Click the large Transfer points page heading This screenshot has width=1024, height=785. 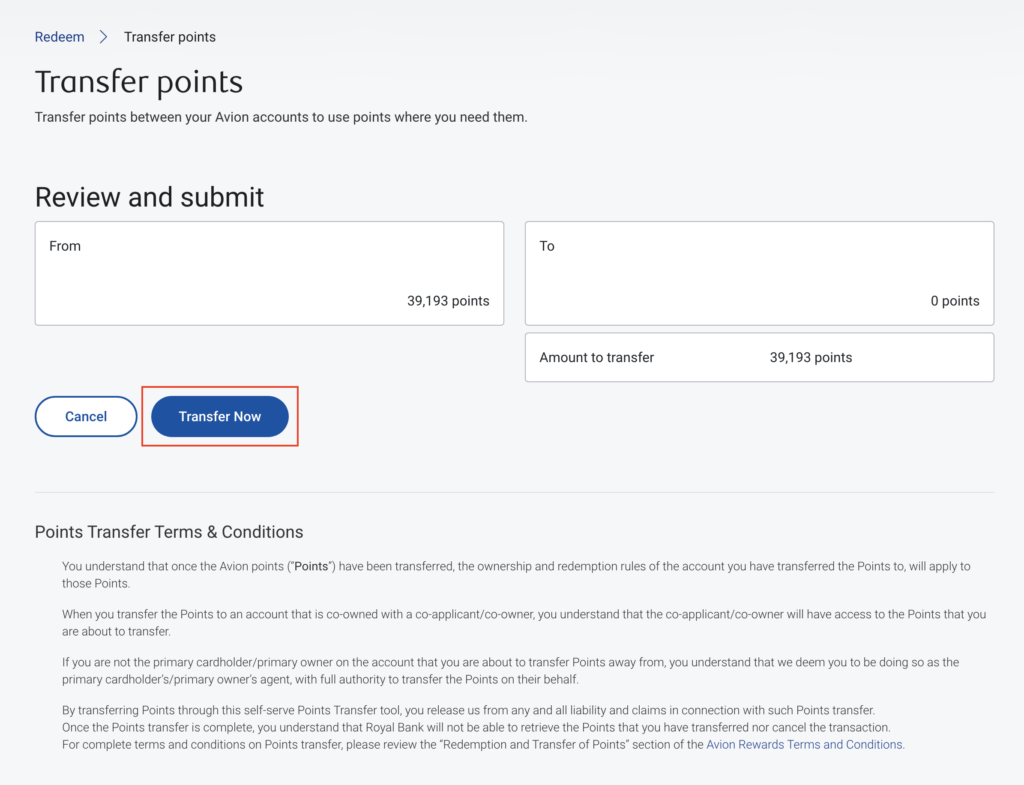(x=139, y=82)
